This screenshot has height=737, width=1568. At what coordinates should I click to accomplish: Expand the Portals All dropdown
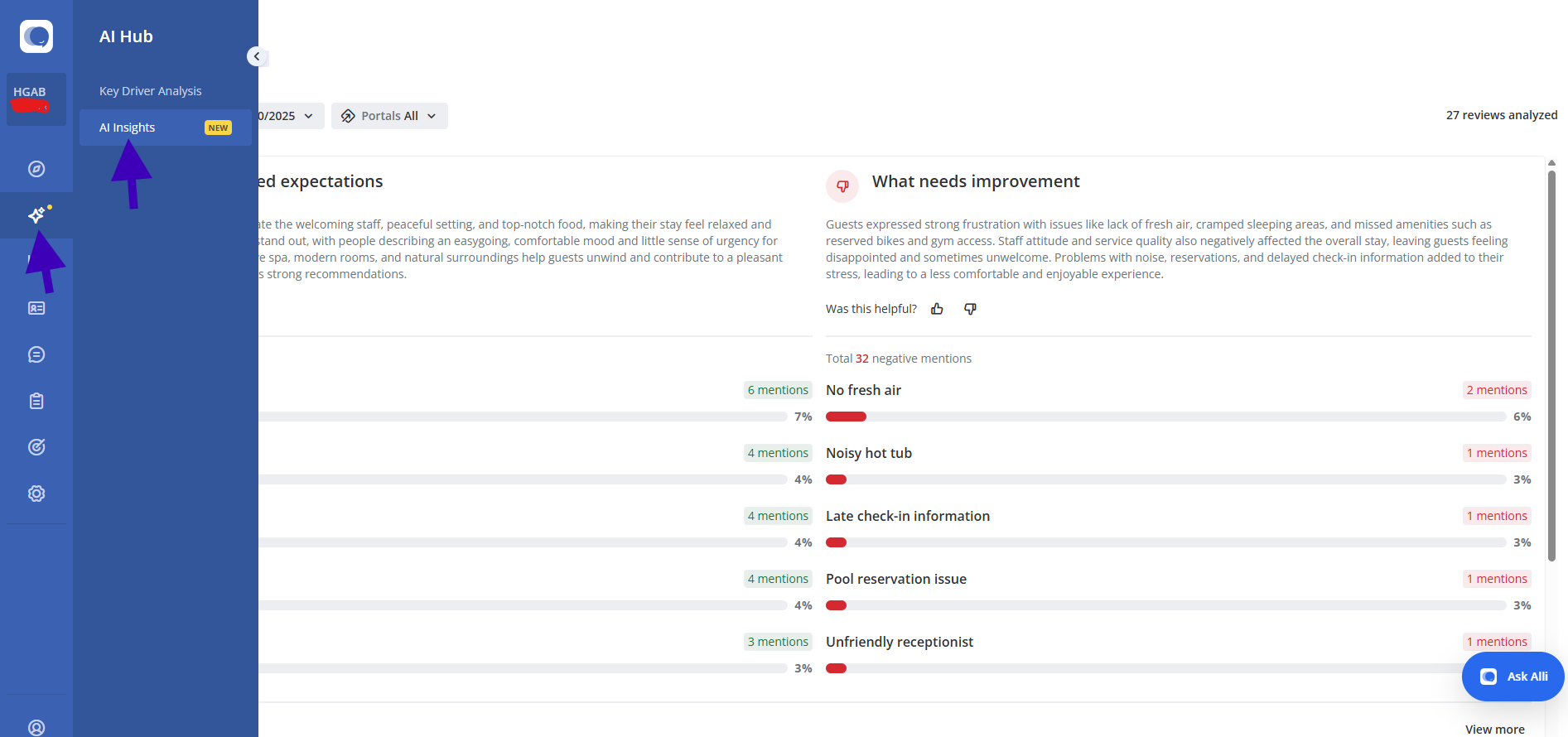[x=389, y=116]
